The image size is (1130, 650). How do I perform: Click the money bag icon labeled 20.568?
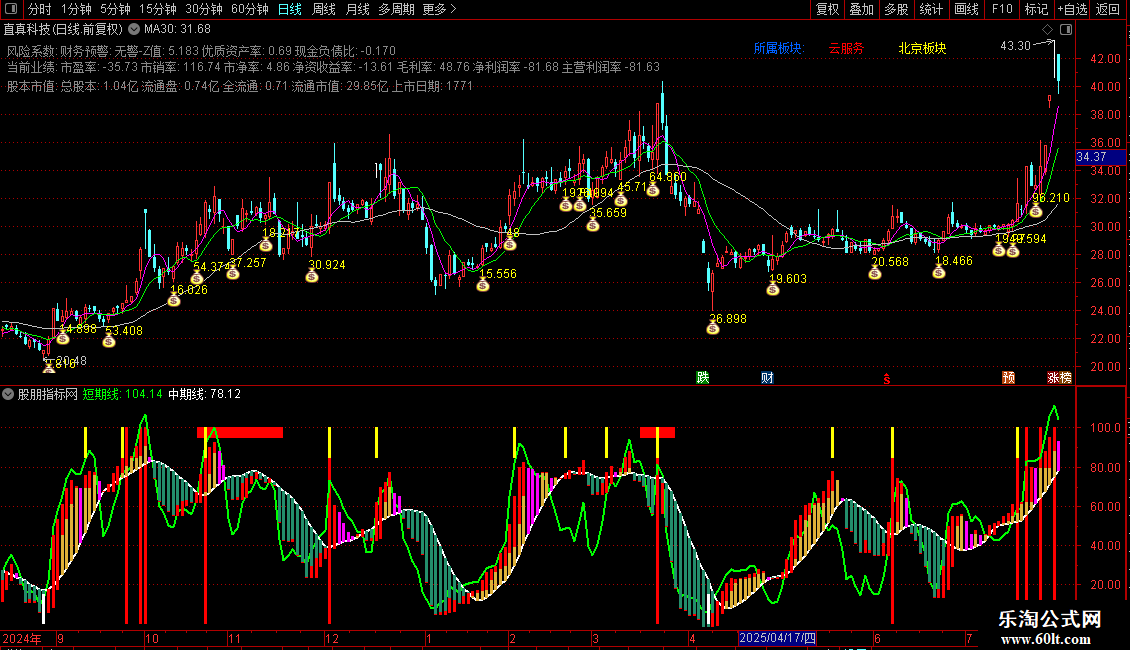(x=875, y=273)
